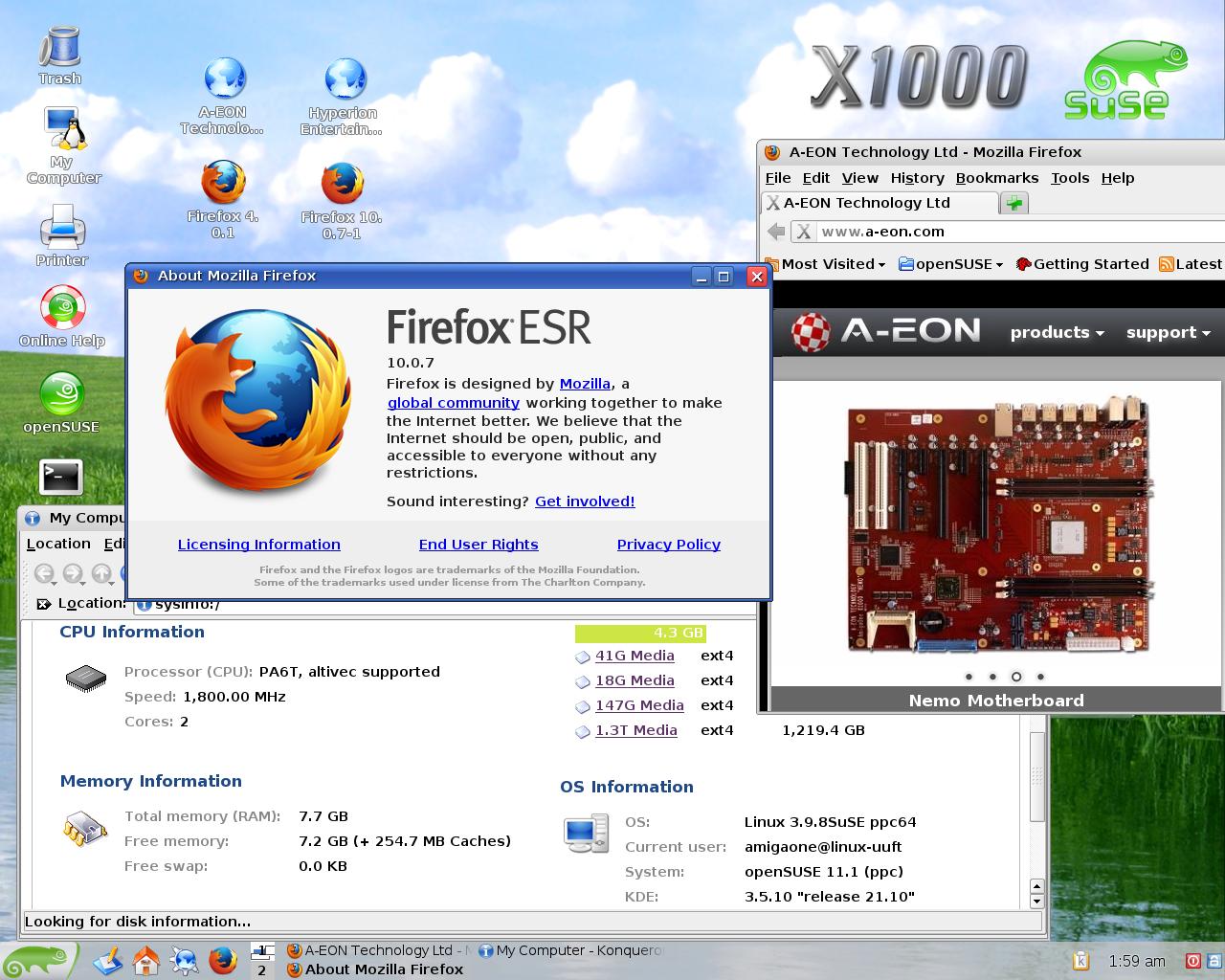
Task: Click the Licensing Information link
Action: (x=258, y=545)
